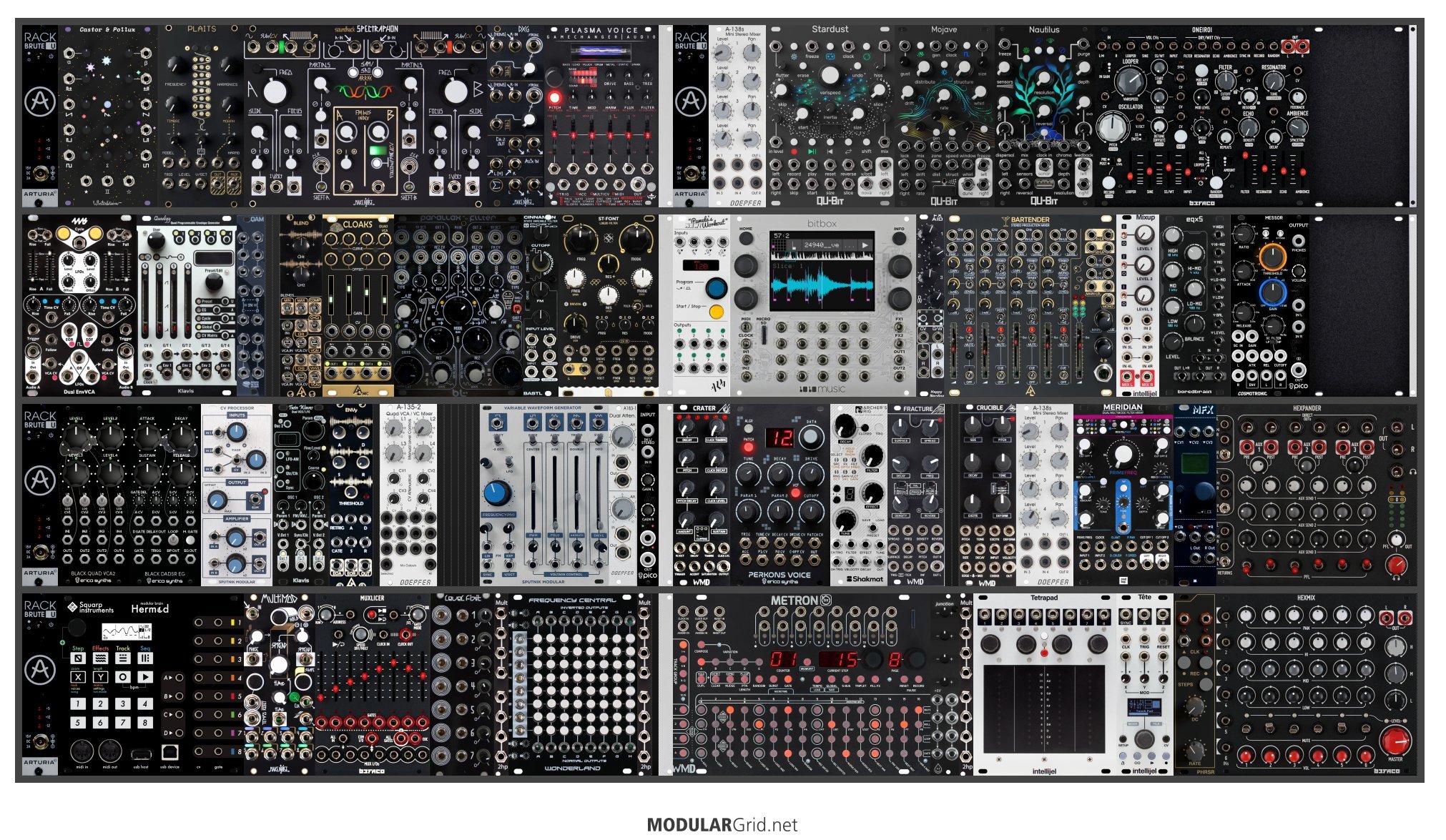Select the Tetrapad module
This screenshot has height=840, width=1446.
tap(1044, 684)
